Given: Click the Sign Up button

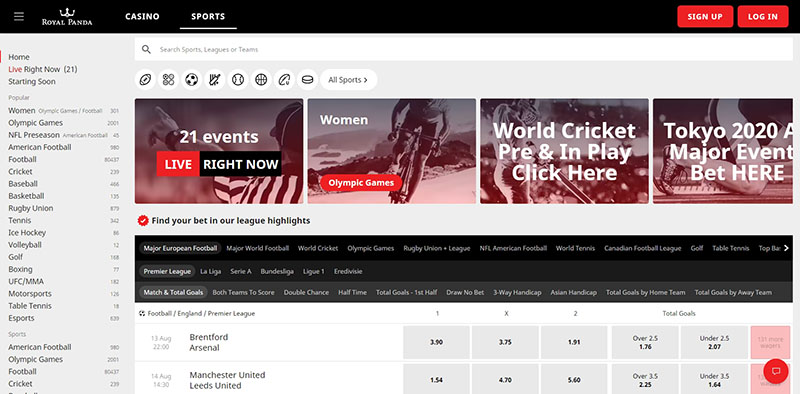Looking at the screenshot, I should tap(705, 16).
